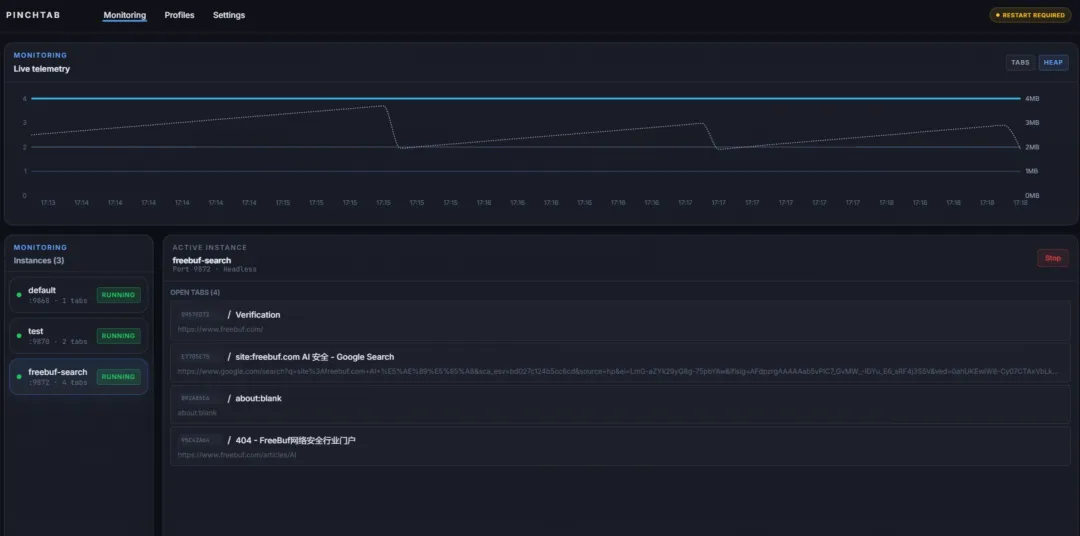The width and height of the screenshot is (1080, 536).
Task: Click the Restart Required badge
Action: click(x=1029, y=15)
